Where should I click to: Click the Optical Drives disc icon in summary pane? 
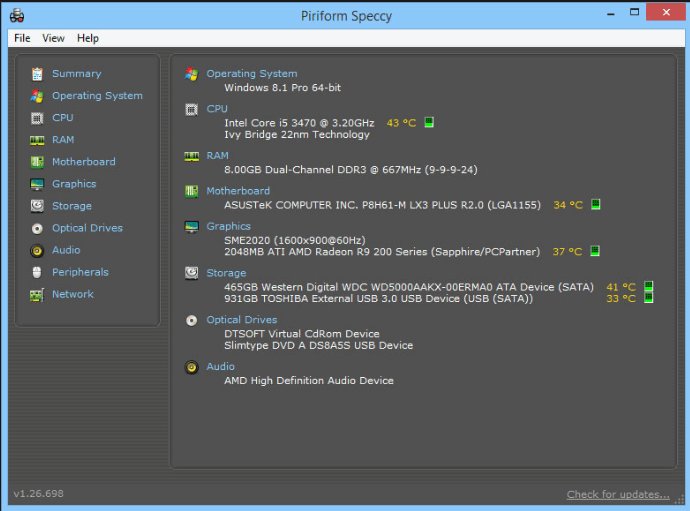(x=191, y=320)
